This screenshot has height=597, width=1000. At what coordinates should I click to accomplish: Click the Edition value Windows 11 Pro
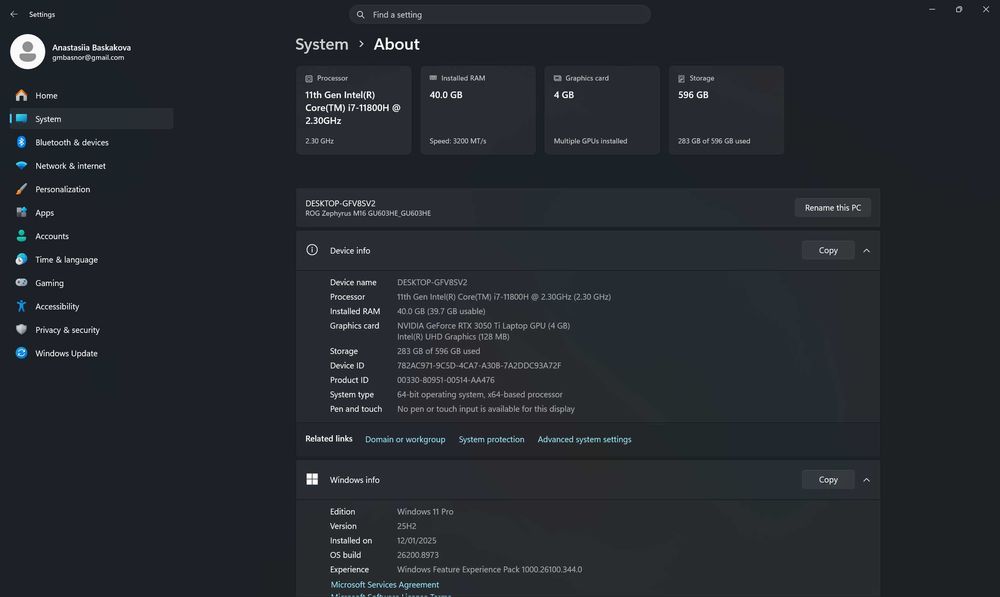pos(425,512)
